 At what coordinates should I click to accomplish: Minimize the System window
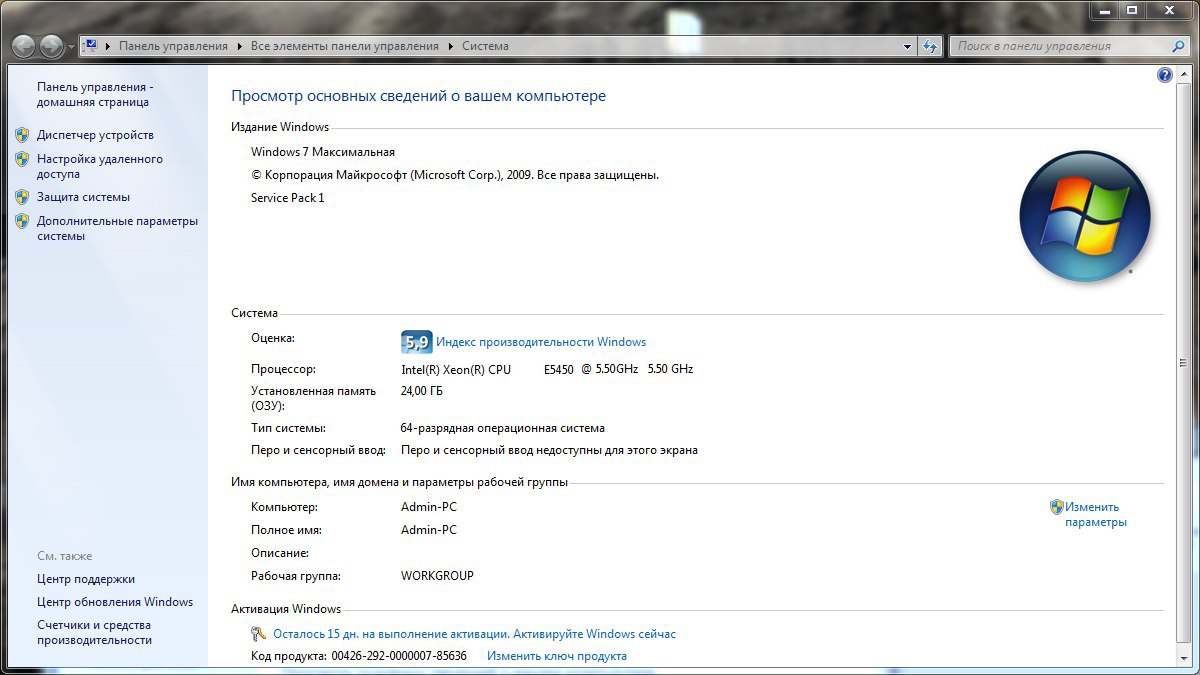[1106, 9]
